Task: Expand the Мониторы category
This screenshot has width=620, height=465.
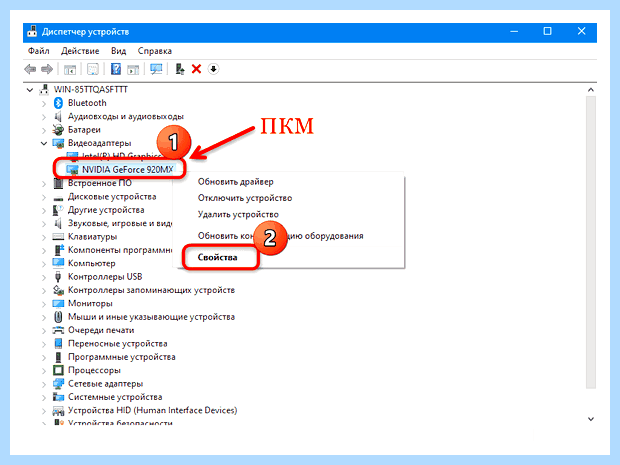Action: click(44, 304)
